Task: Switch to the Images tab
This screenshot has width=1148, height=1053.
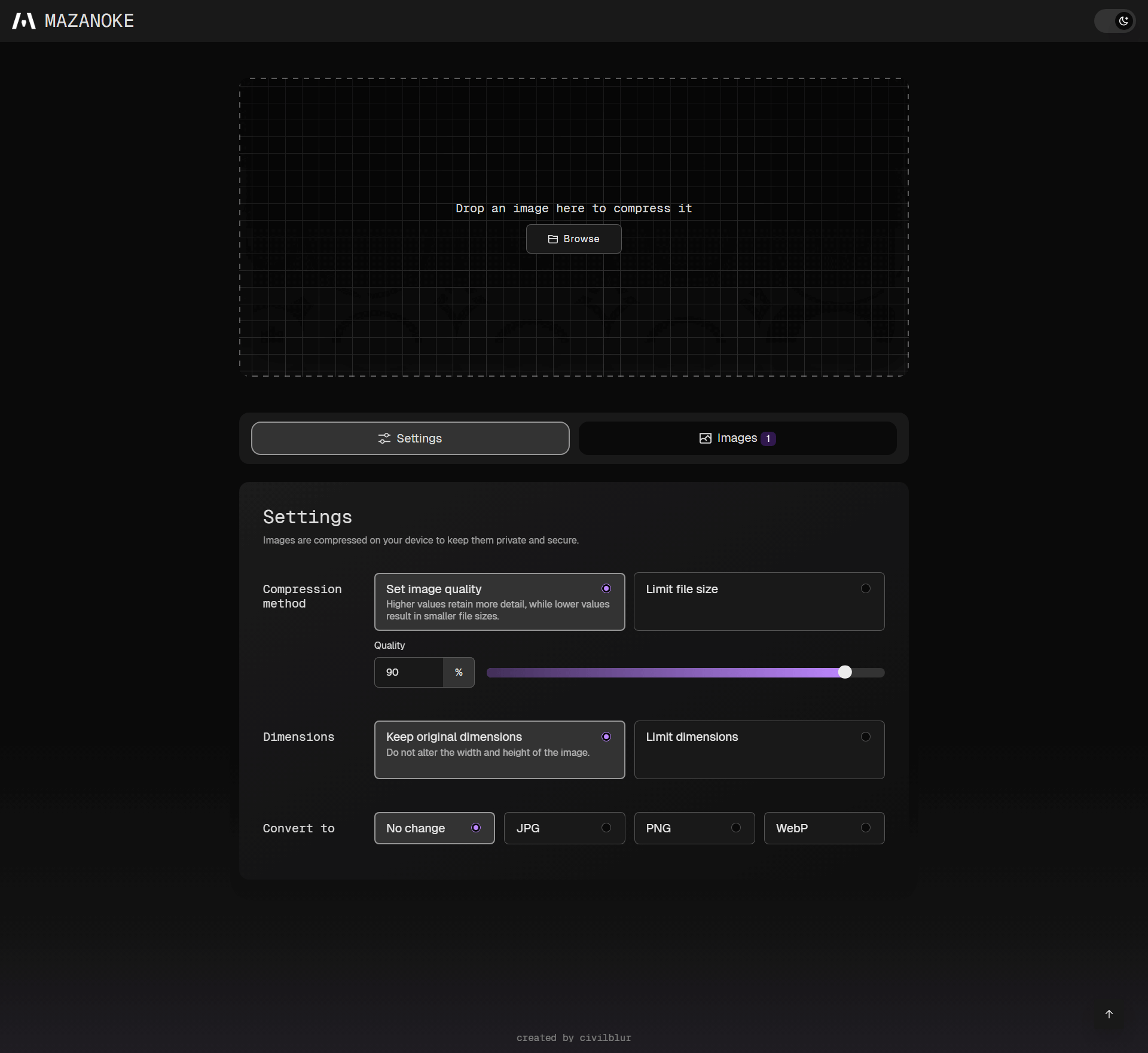Action: (x=737, y=438)
